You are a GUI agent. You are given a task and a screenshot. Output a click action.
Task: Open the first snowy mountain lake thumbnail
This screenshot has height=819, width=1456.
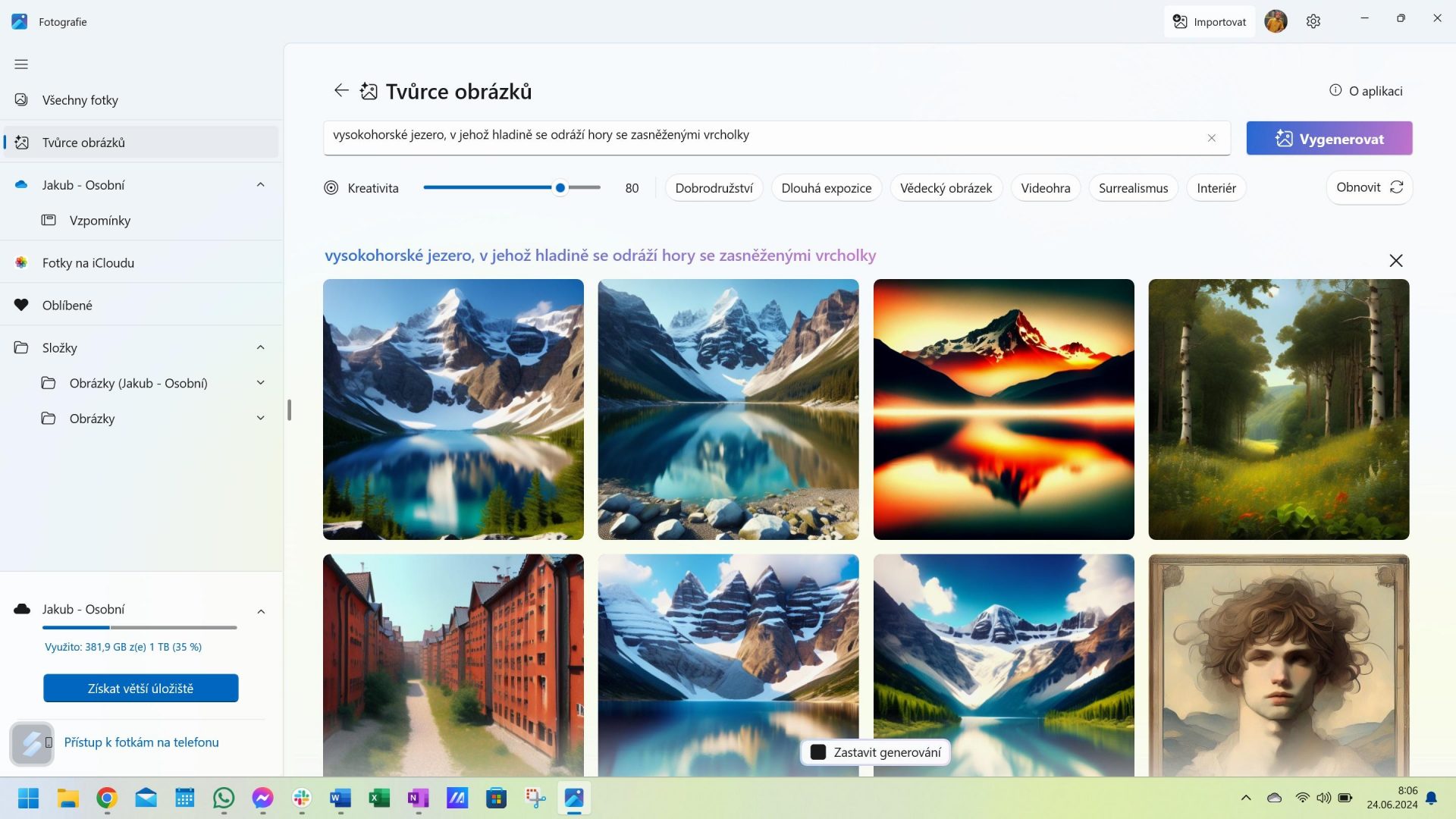(453, 409)
